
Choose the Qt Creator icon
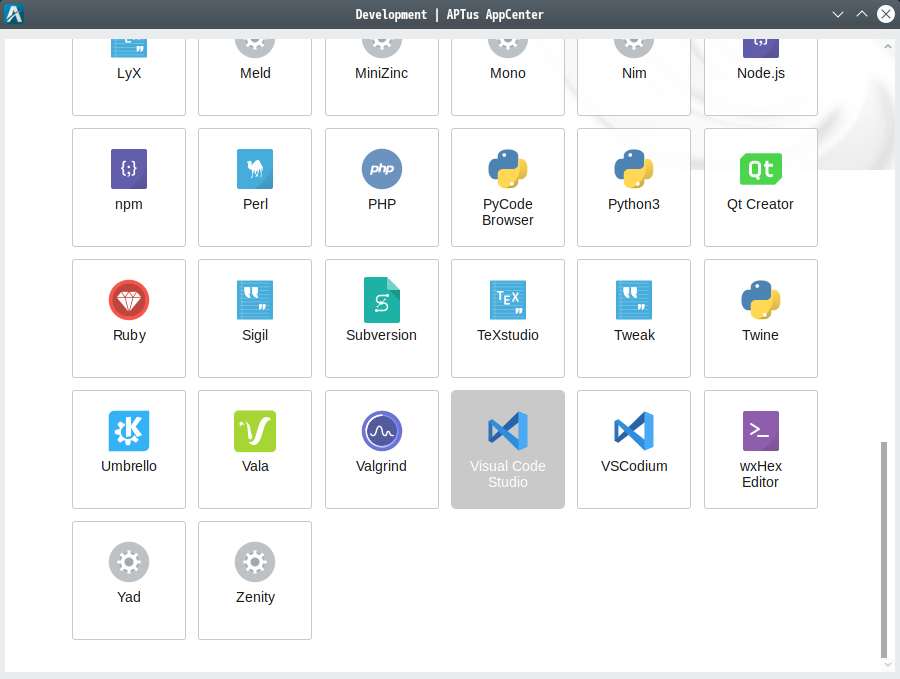tap(761, 169)
